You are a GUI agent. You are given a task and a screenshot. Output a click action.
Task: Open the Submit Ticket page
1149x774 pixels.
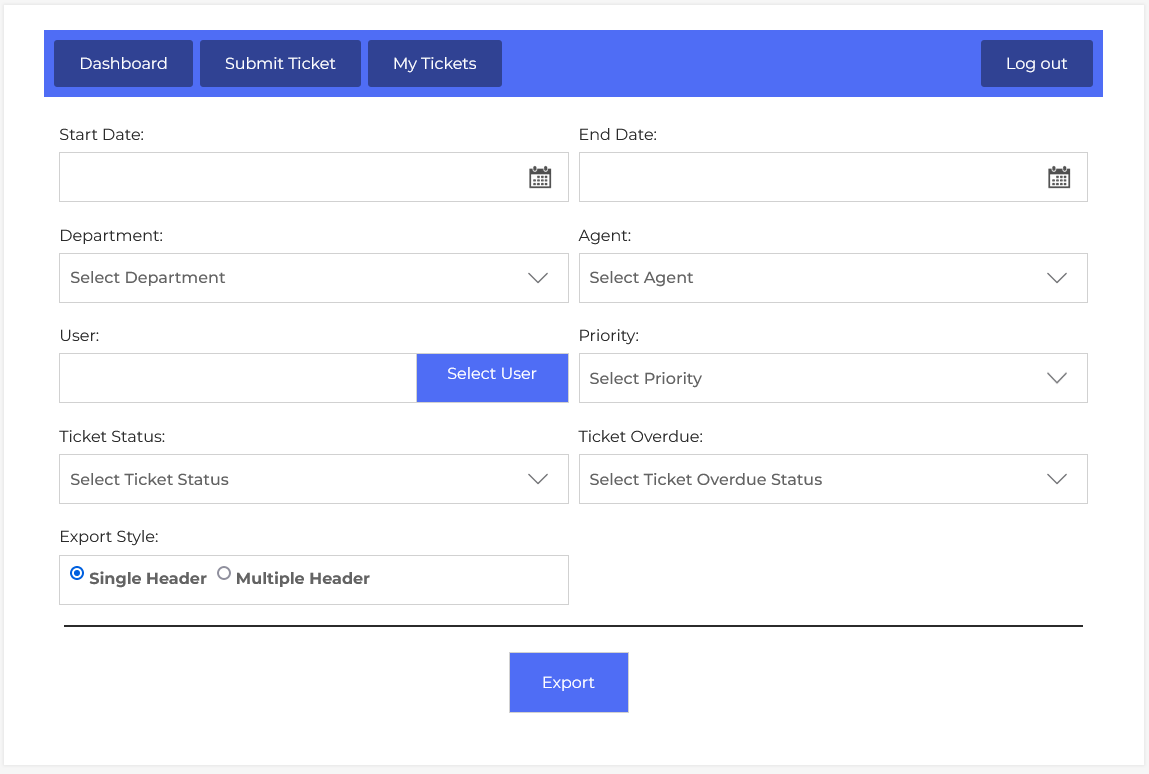(x=280, y=64)
